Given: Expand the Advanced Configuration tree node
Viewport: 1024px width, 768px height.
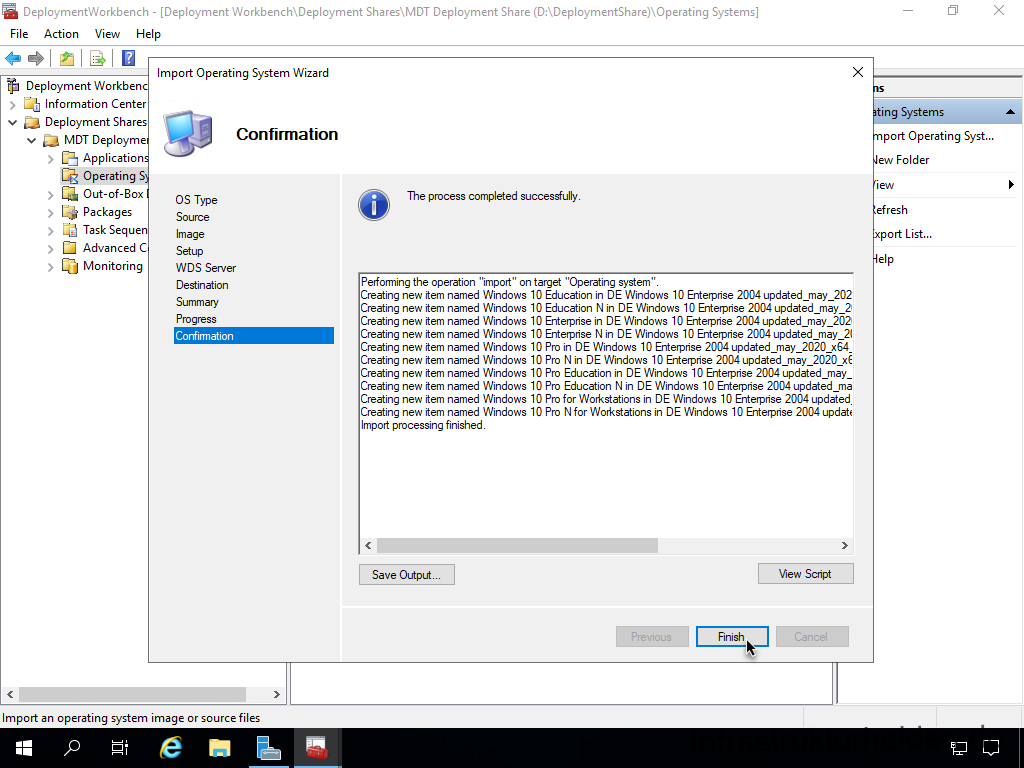Looking at the screenshot, I should pyautogui.click(x=51, y=248).
